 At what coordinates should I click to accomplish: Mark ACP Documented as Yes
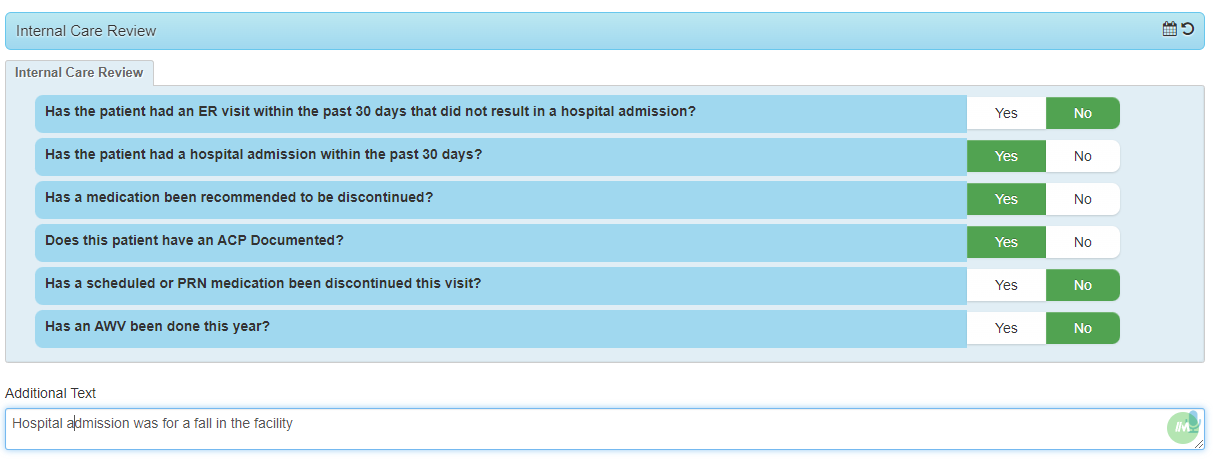1006,242
